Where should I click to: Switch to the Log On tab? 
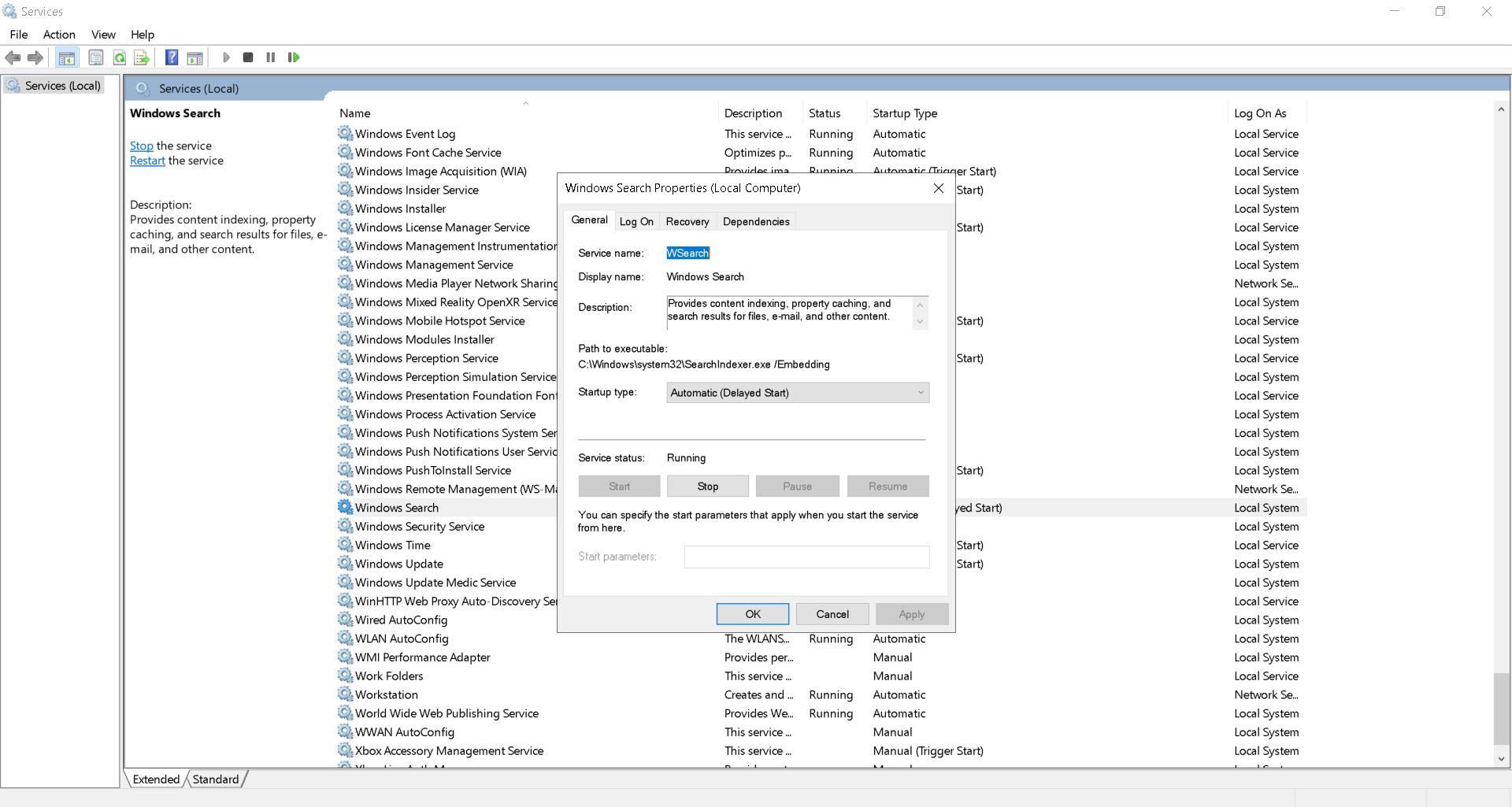pos(636,221)
